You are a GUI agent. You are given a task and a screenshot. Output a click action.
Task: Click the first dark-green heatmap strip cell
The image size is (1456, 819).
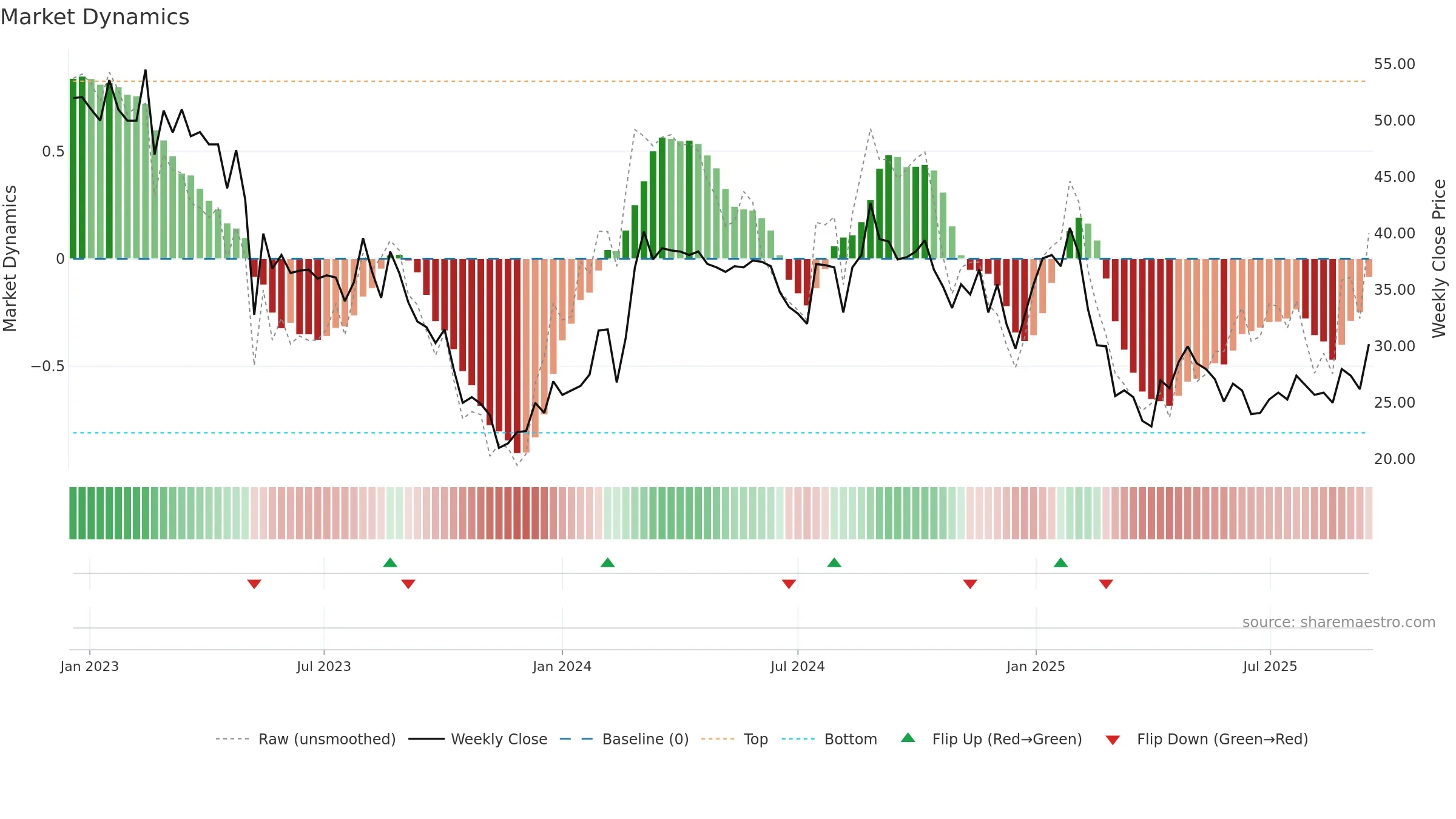click(73, 513)
